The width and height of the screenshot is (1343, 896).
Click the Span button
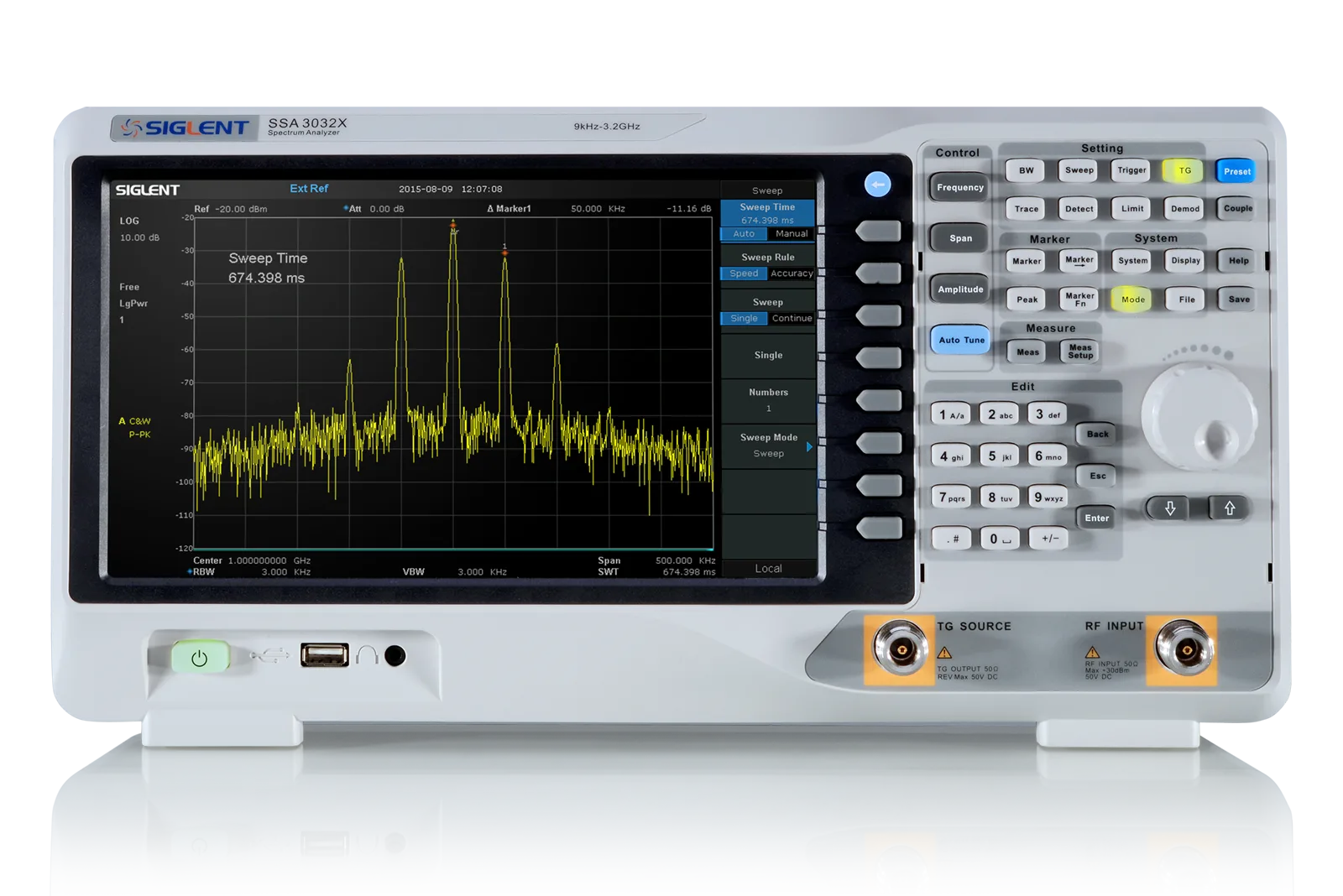point(960,238)
